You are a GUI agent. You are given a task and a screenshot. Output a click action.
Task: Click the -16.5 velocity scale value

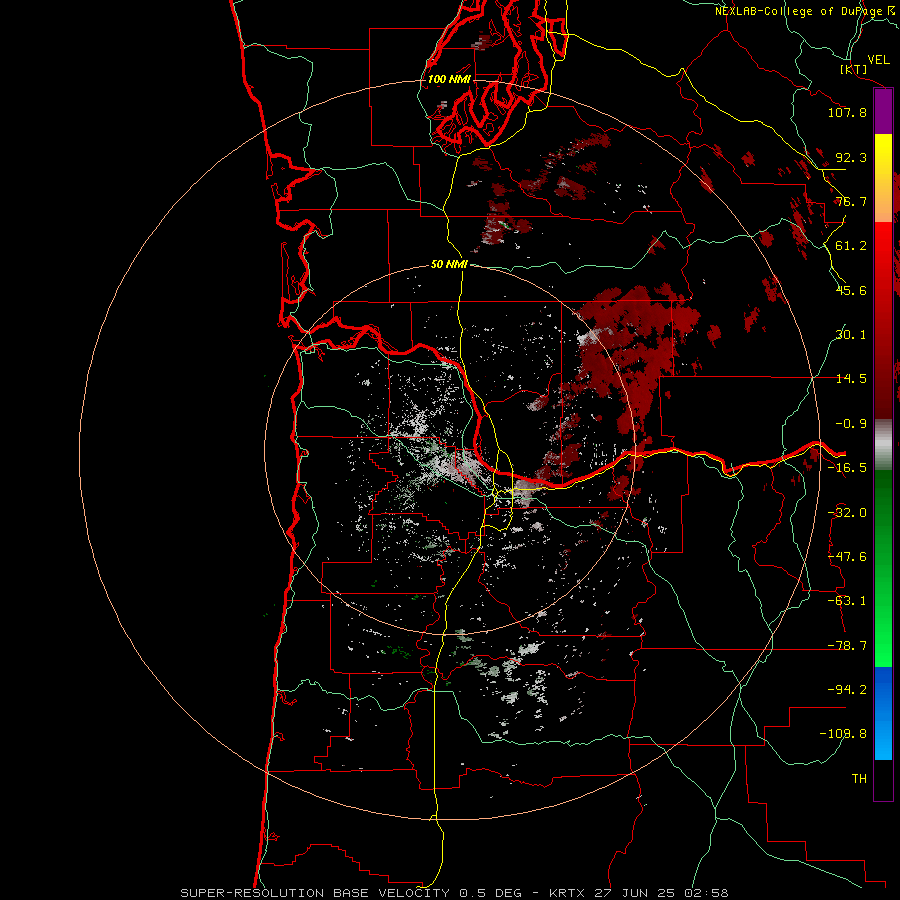847,468
